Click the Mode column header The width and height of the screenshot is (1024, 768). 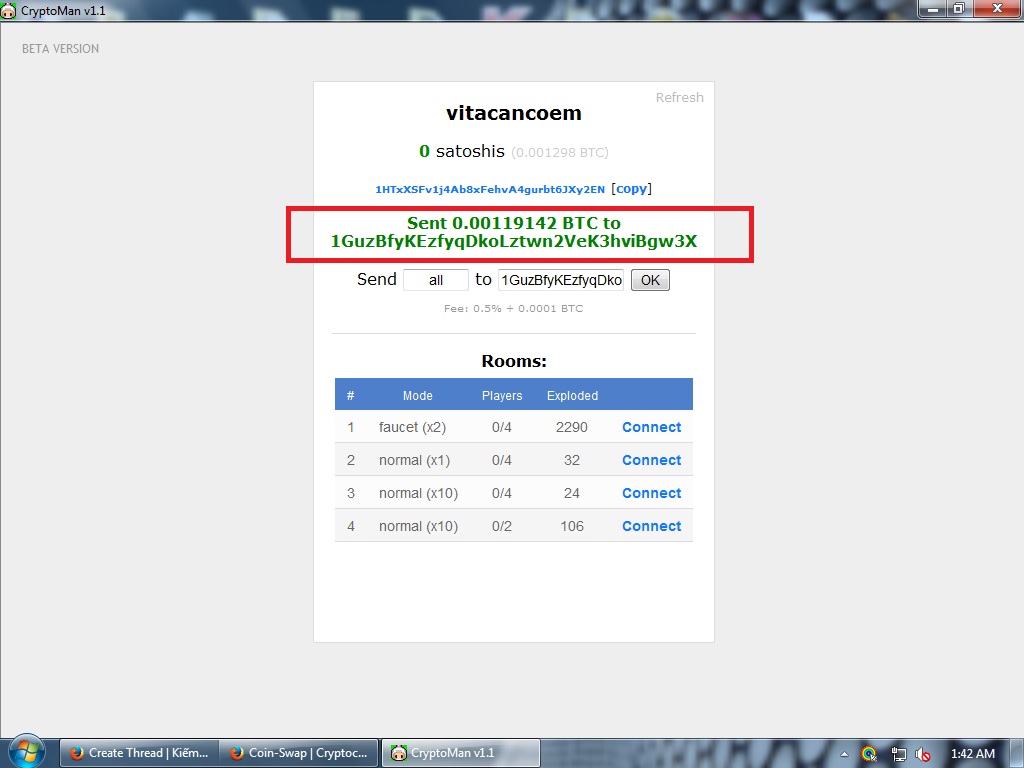(417, 396)
